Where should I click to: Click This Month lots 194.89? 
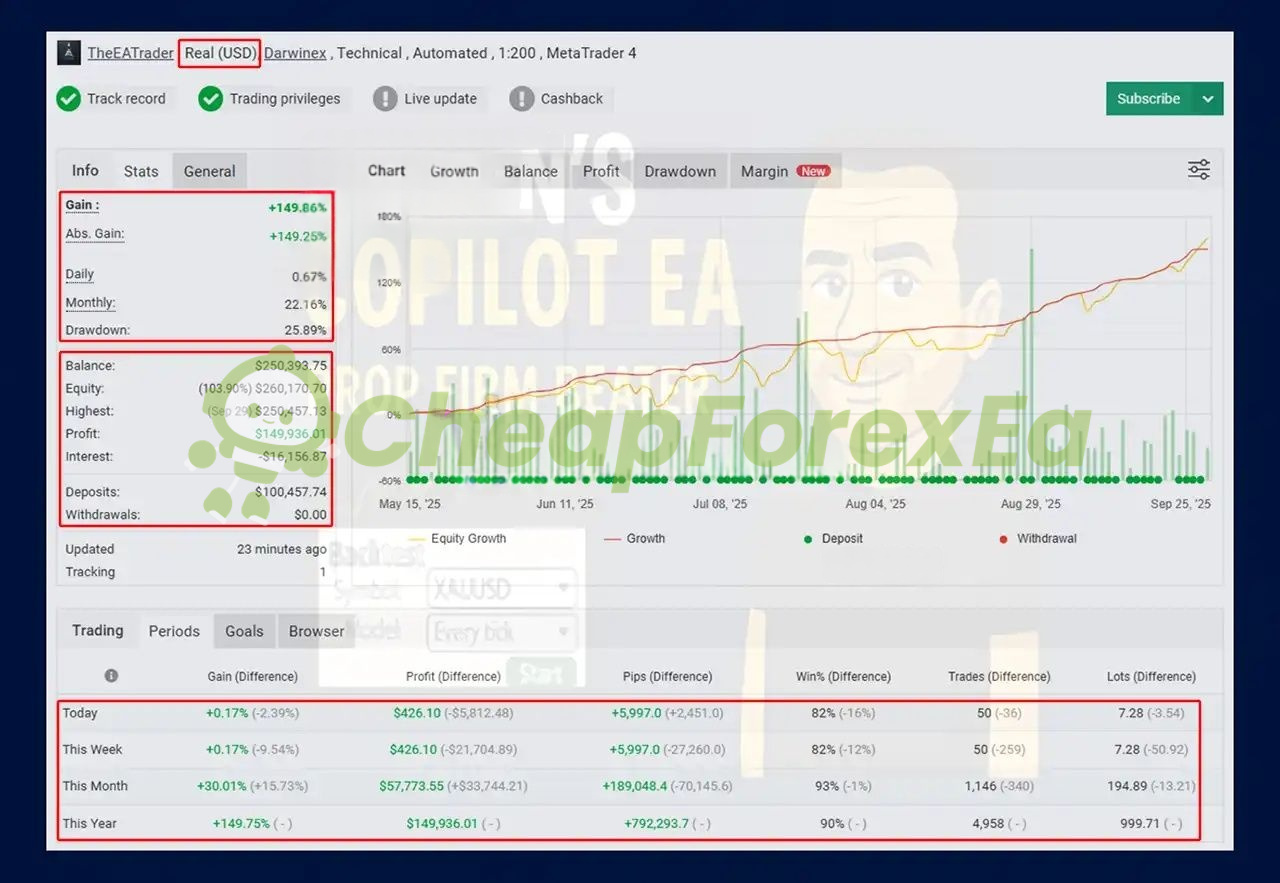tap(1127, 786)
